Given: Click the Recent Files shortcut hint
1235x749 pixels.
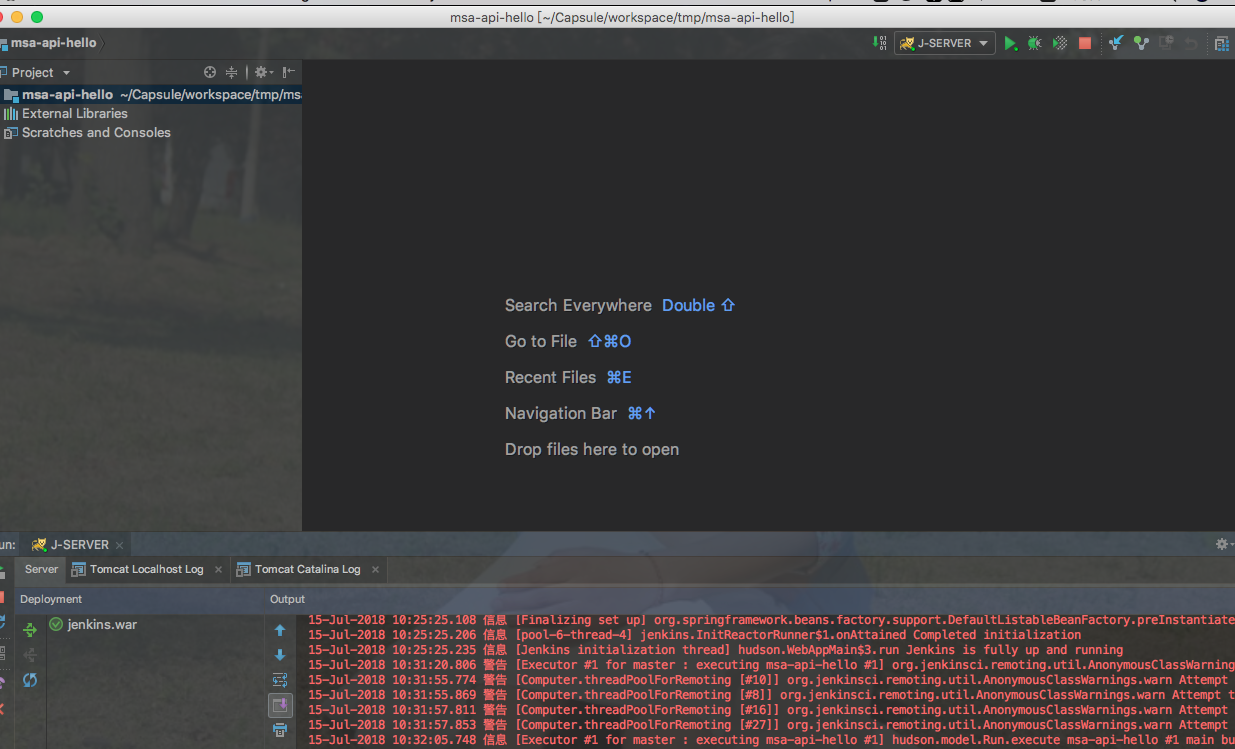Looking at the screenshot, I should coord(568,377).
